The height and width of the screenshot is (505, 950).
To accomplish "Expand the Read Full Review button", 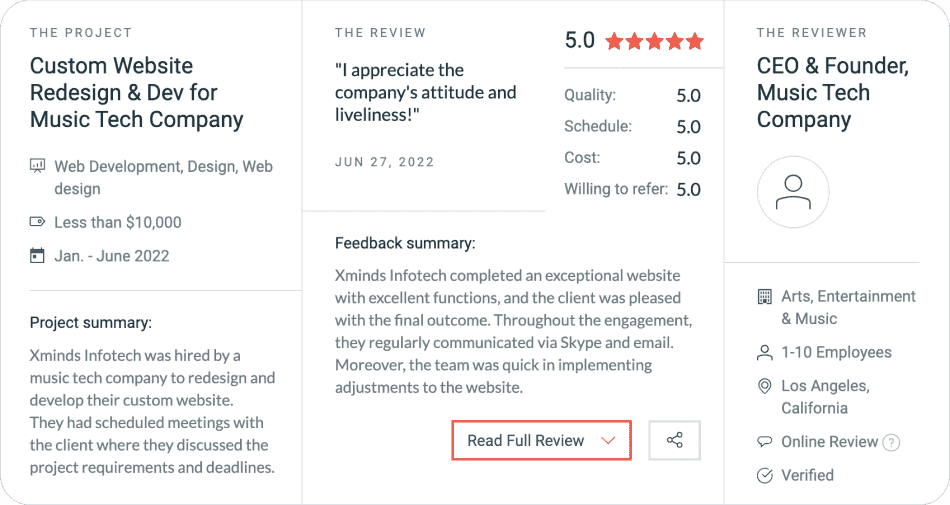I will (540, 440).
